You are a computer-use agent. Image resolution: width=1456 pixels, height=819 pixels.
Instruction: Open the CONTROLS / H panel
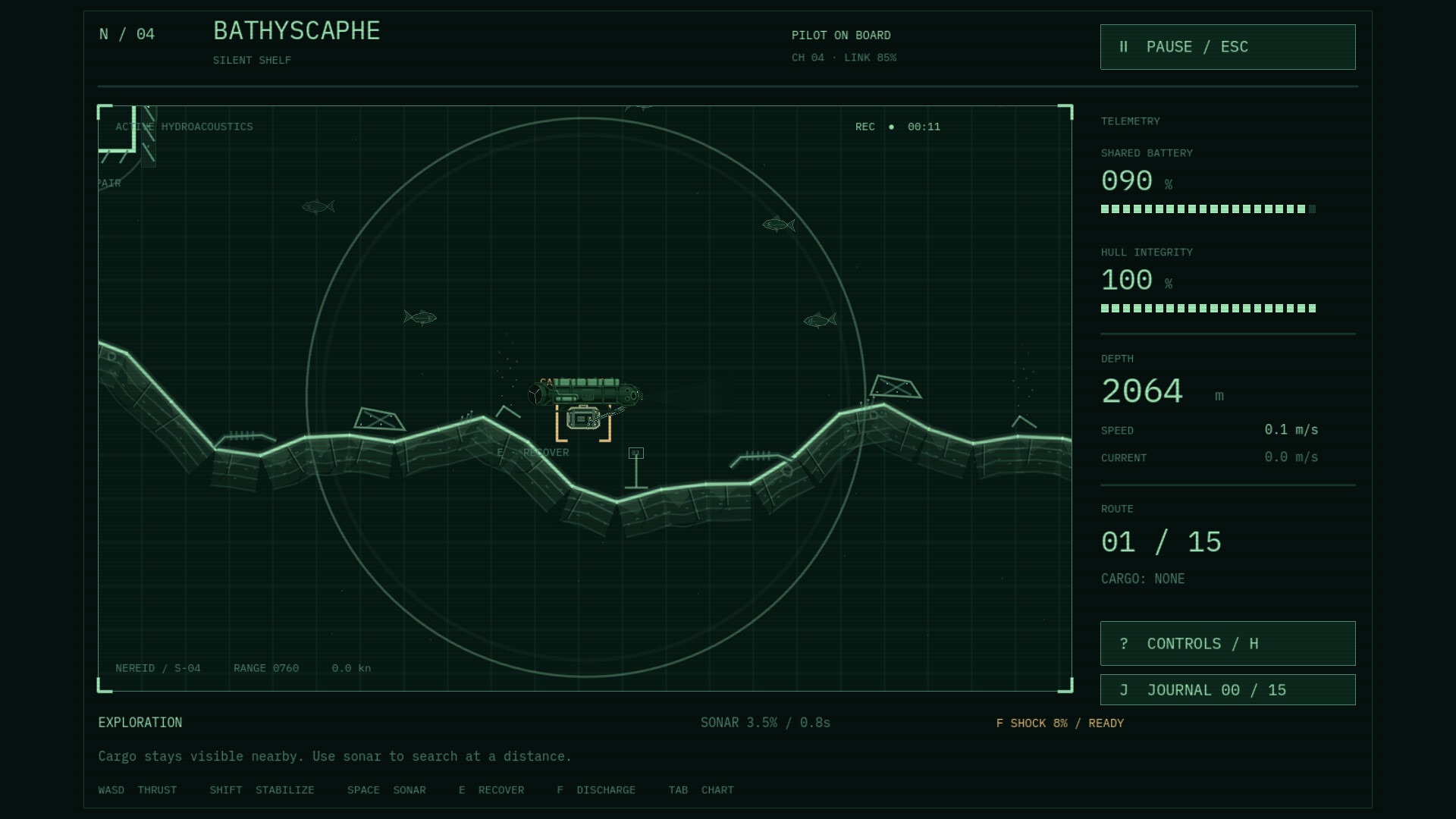coord(1228,644)
